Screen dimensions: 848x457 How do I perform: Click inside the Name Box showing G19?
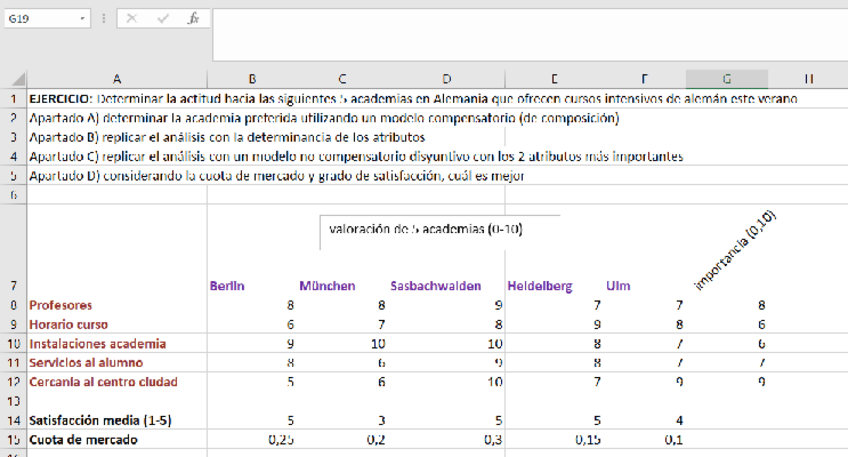pos(40,19)
